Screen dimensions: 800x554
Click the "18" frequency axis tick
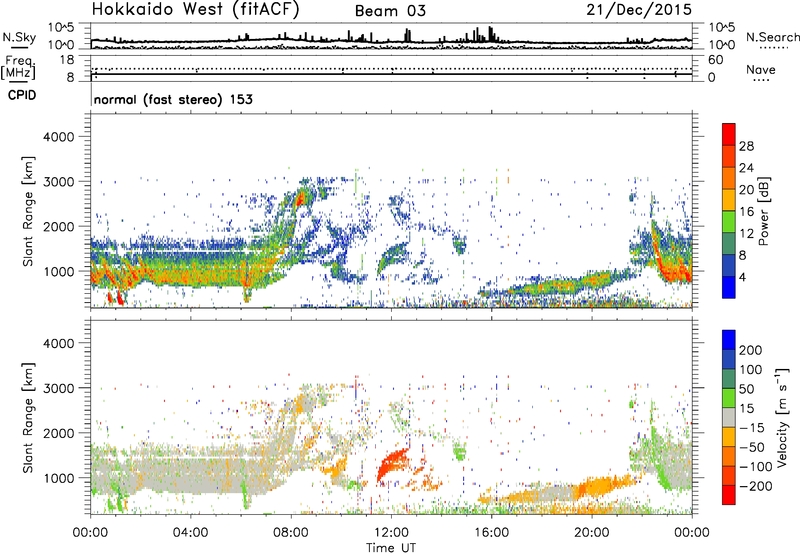click(67, 60)
